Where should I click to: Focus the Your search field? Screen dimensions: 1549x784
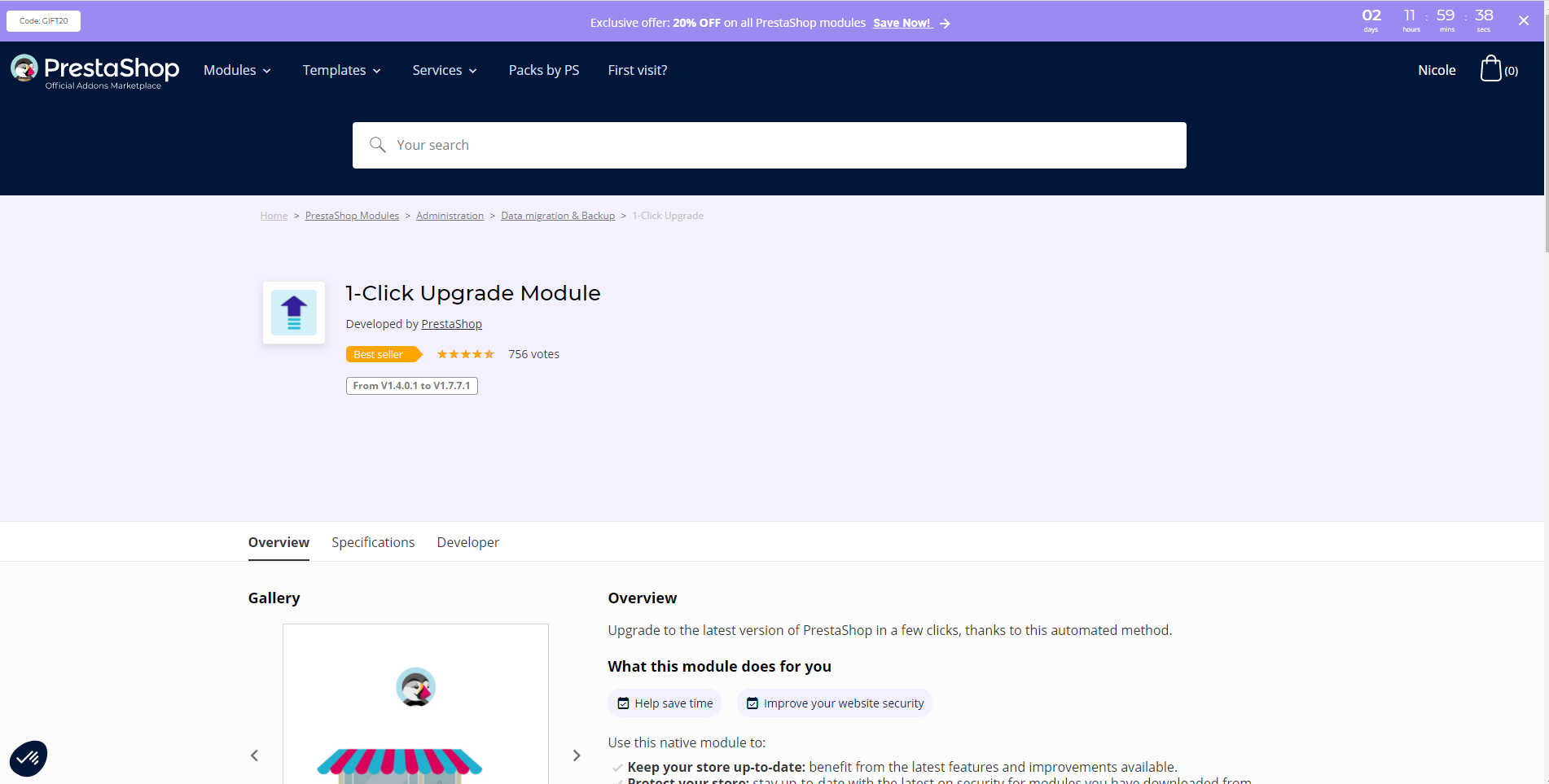[x=770, y=145]
